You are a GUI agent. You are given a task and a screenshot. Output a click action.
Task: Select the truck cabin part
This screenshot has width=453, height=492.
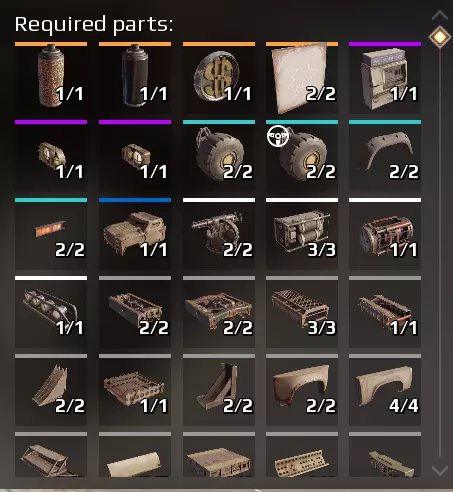[x=135, y=234]
